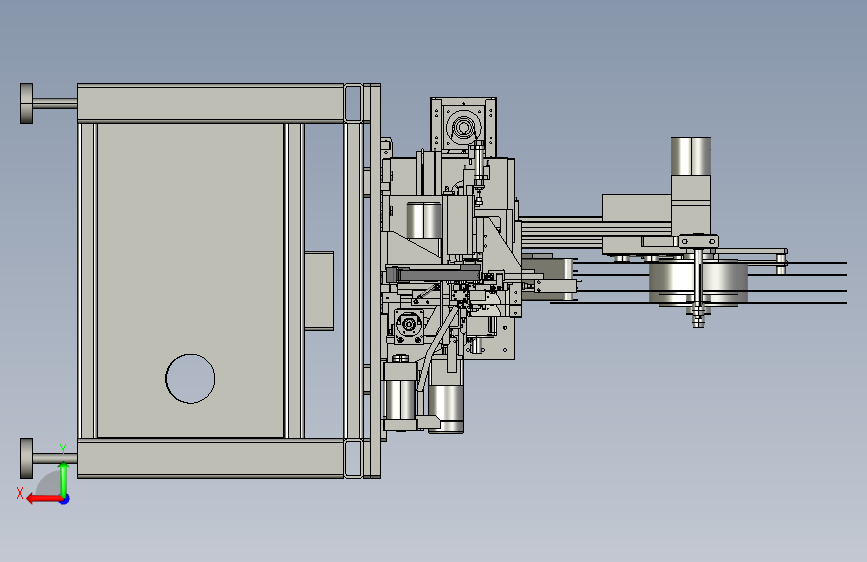Click the red "X" axis label
This screenshot has height=562, width=867.
20,493
